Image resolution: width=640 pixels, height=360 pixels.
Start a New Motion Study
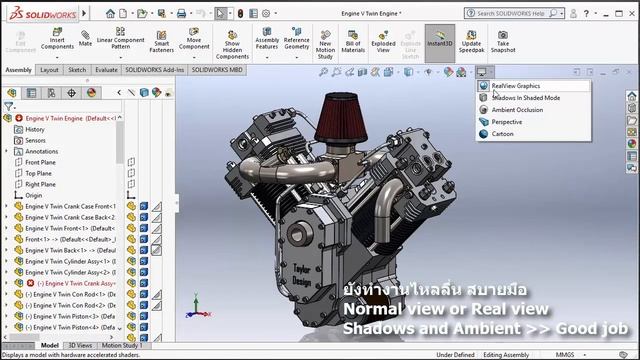coord(325,45)
